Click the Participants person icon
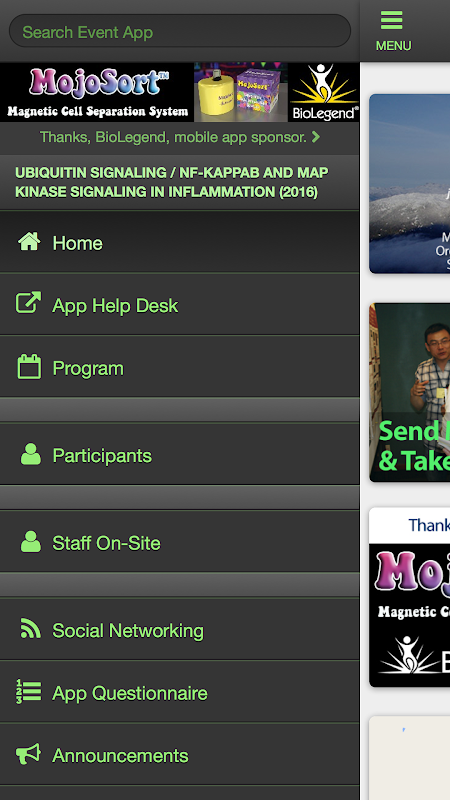The image size is (450, 800). (31, 454)
